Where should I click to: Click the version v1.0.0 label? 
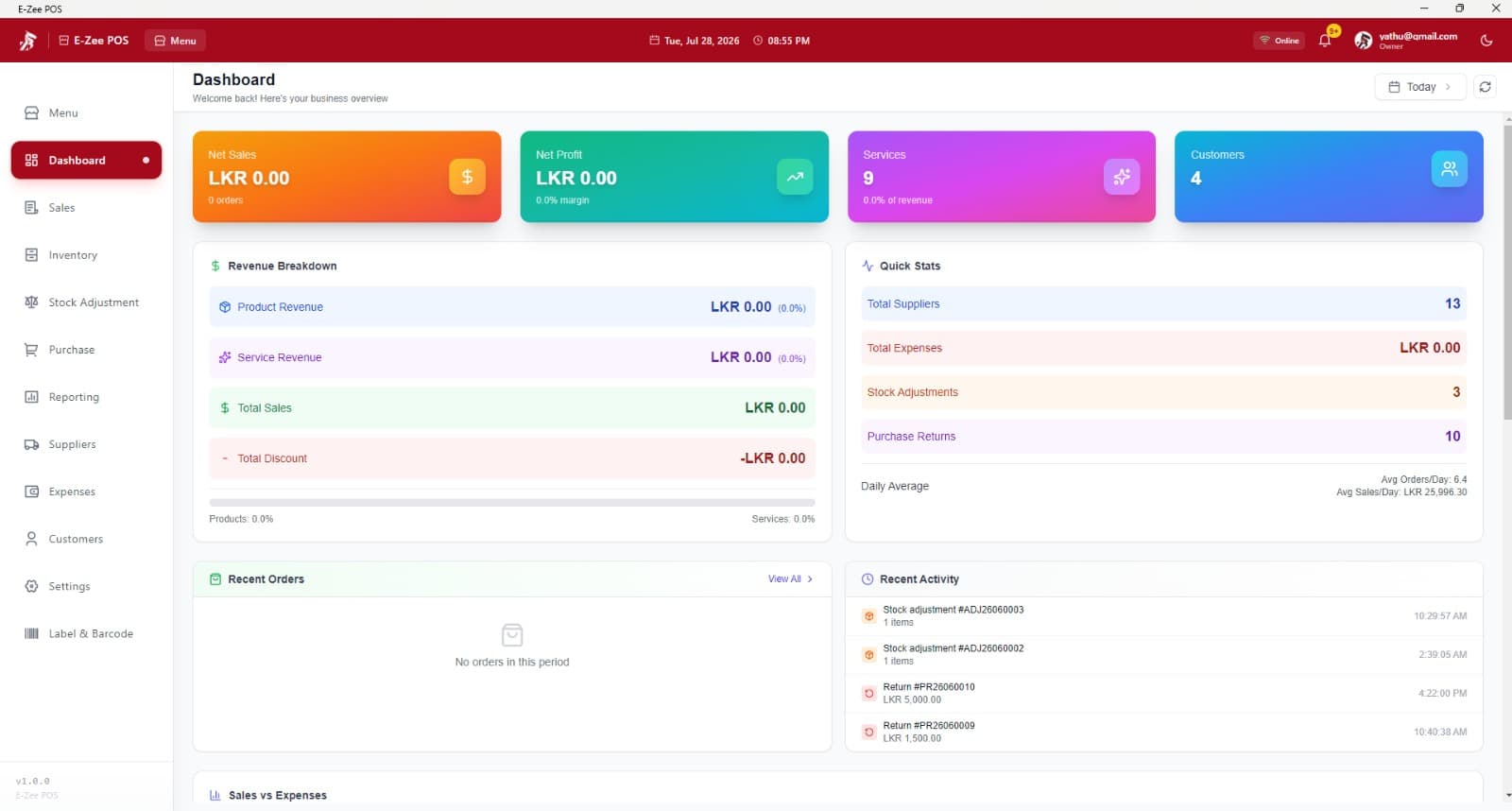[x=33, y=782]
